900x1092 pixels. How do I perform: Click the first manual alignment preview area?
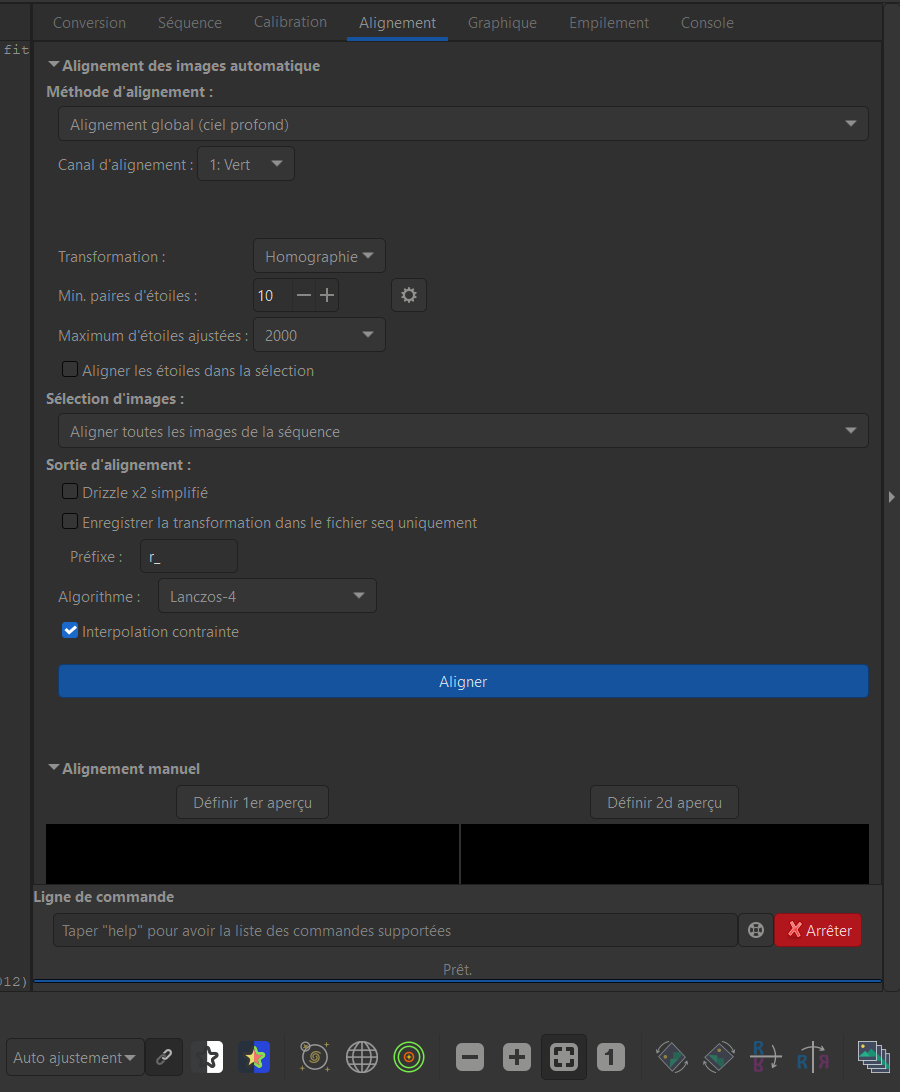(252, 855)
